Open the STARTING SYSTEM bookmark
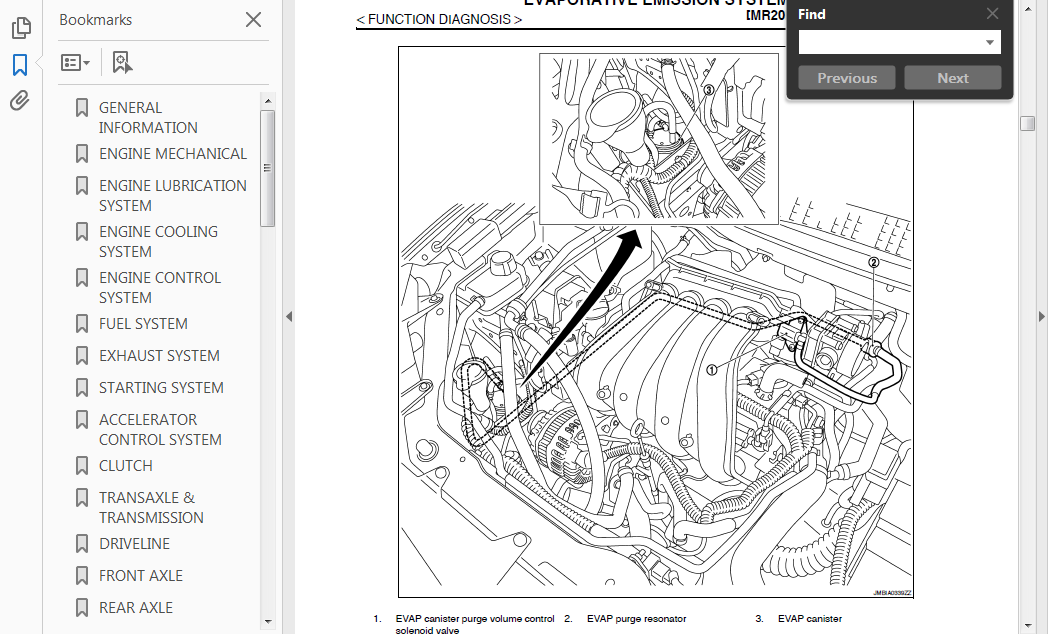 coord(161,388)
